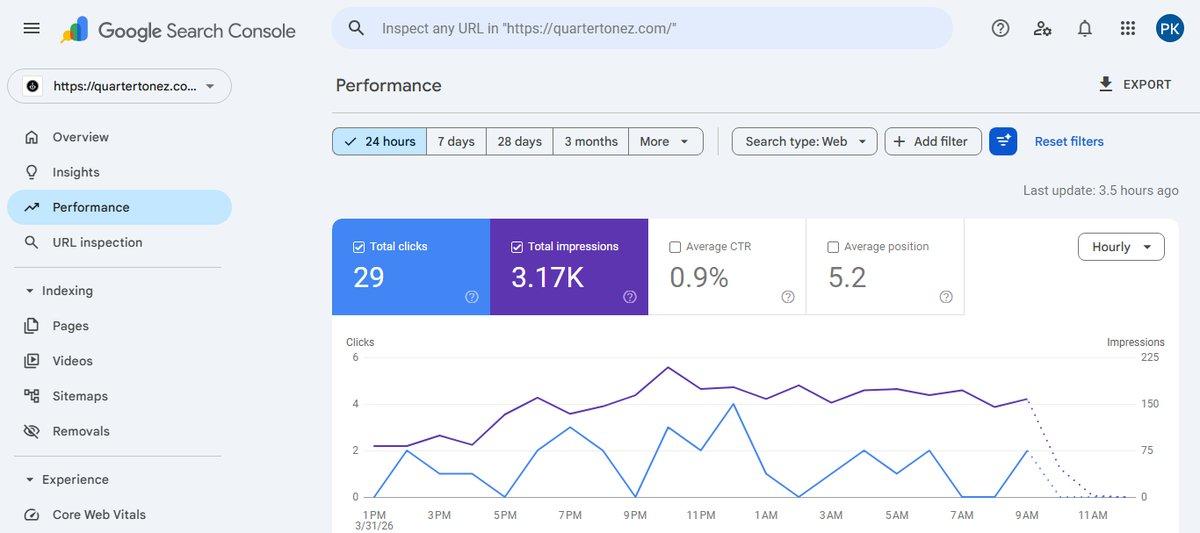Click the Removals crossed-eye icon
The width and height of the screenshot is (1200, 533).
(32, 431)
